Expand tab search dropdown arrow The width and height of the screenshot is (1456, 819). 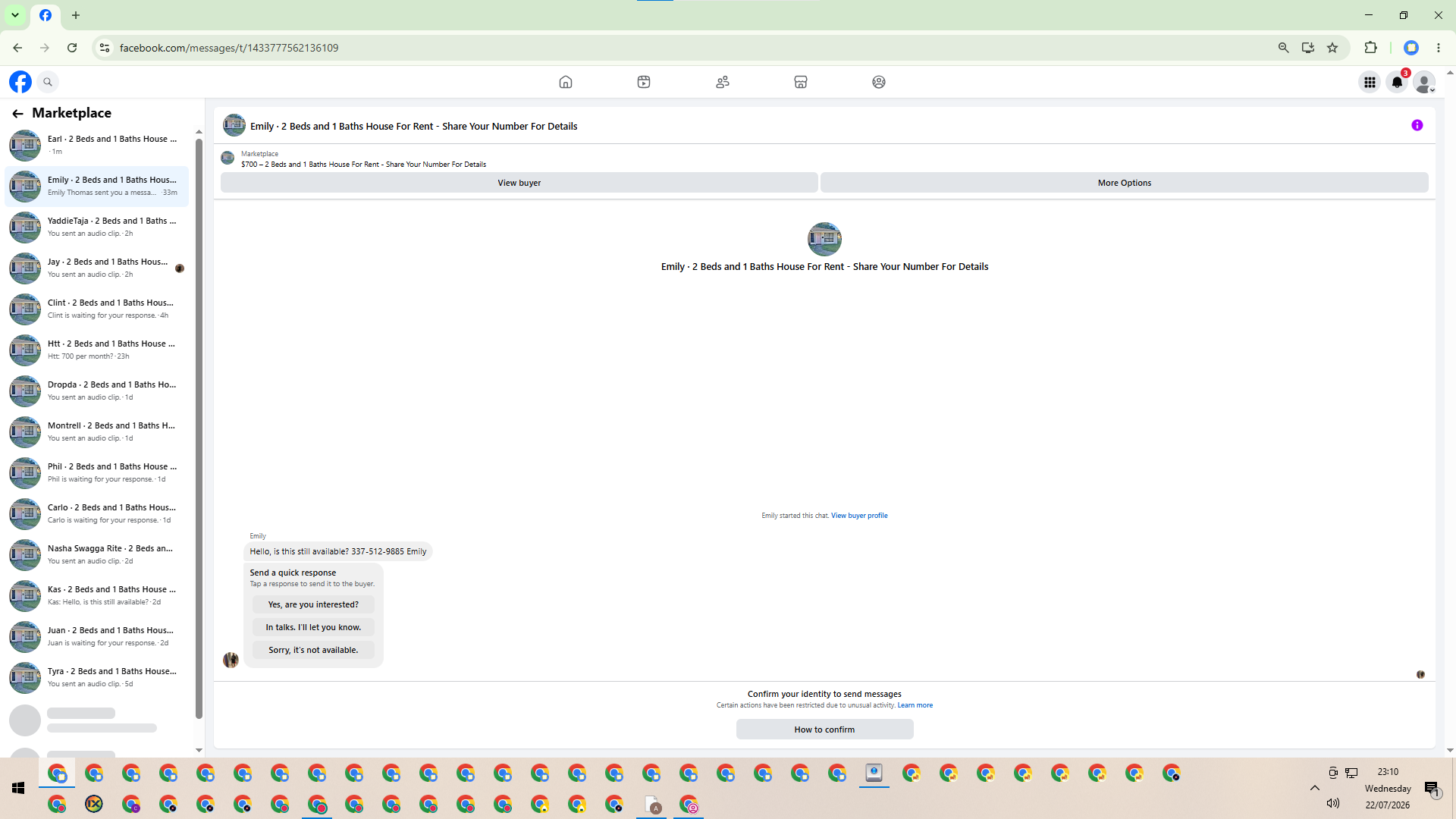(x=15, y=15)
